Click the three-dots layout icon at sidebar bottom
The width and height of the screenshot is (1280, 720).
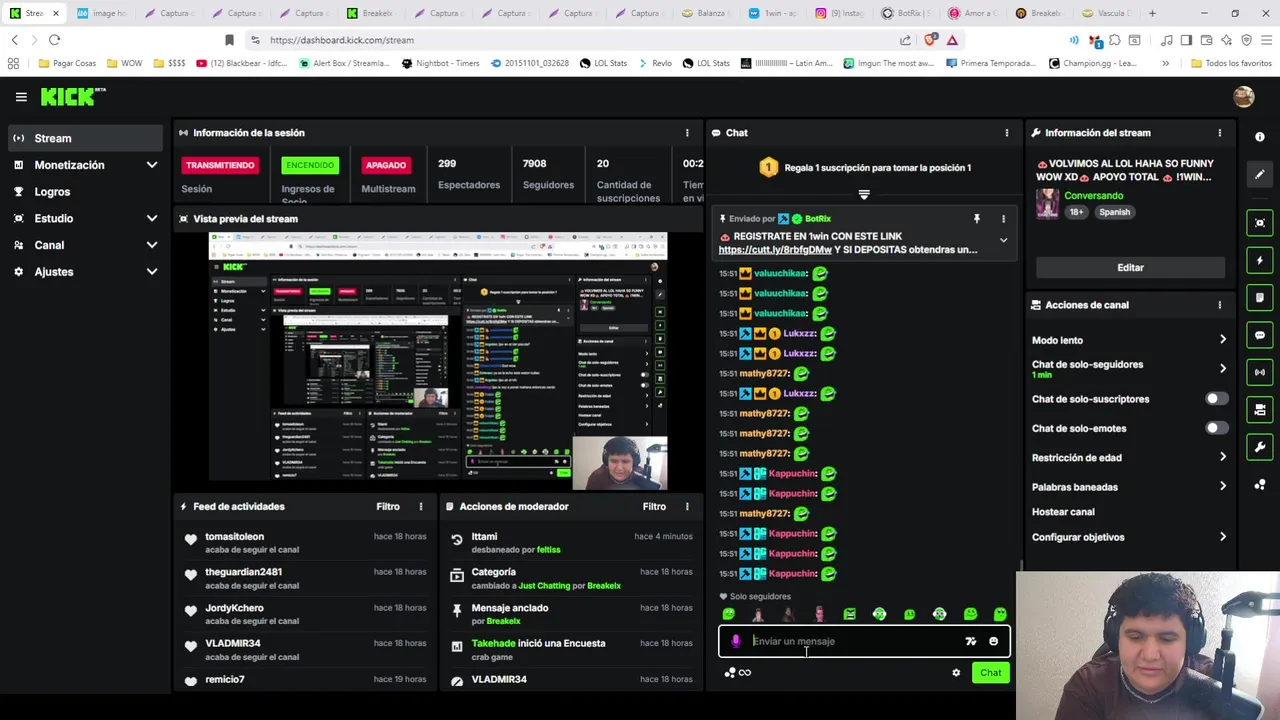pos(1260,485)
